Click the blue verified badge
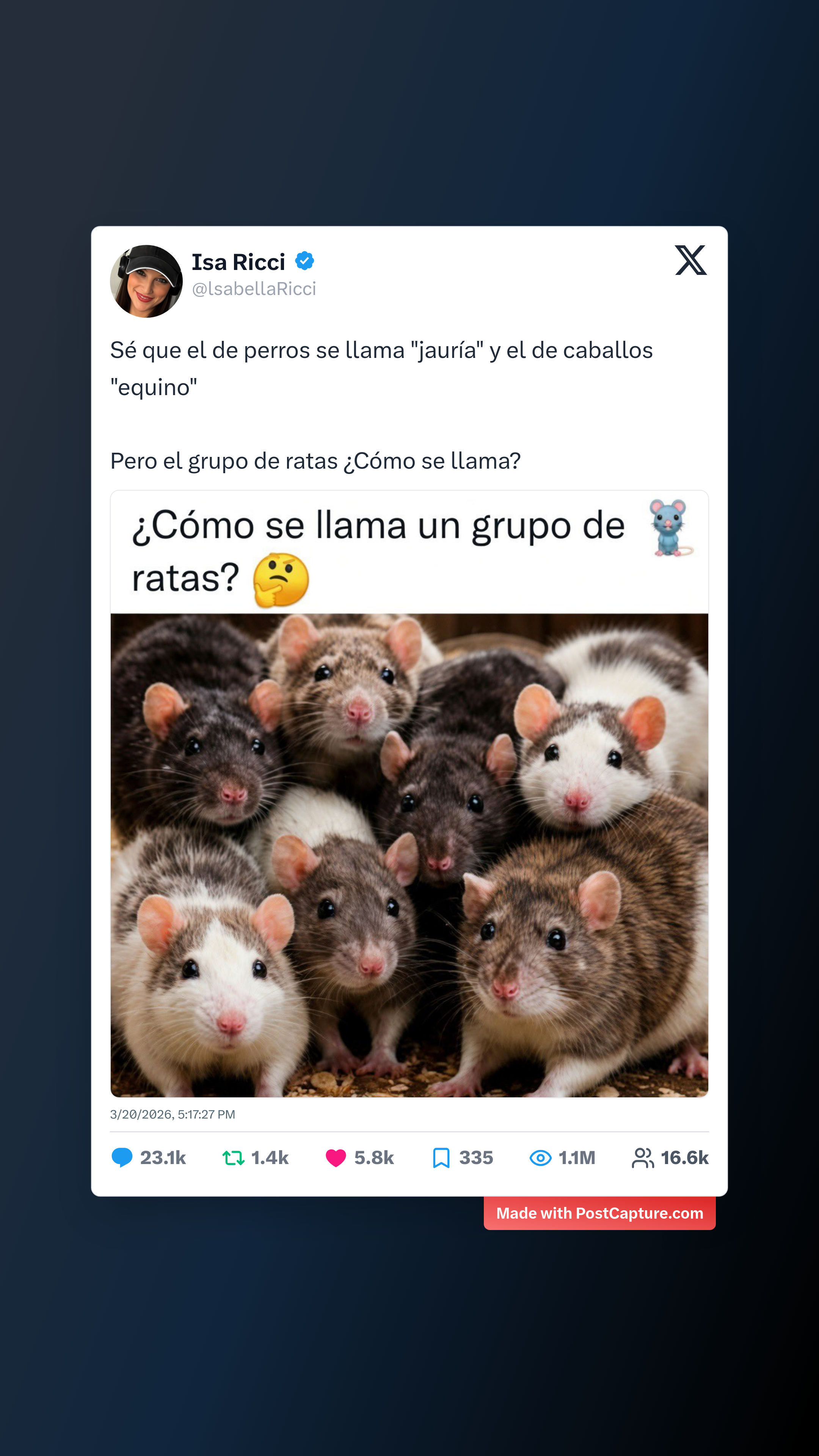Viewport: 819px width, 1456px height. [304, 261]
